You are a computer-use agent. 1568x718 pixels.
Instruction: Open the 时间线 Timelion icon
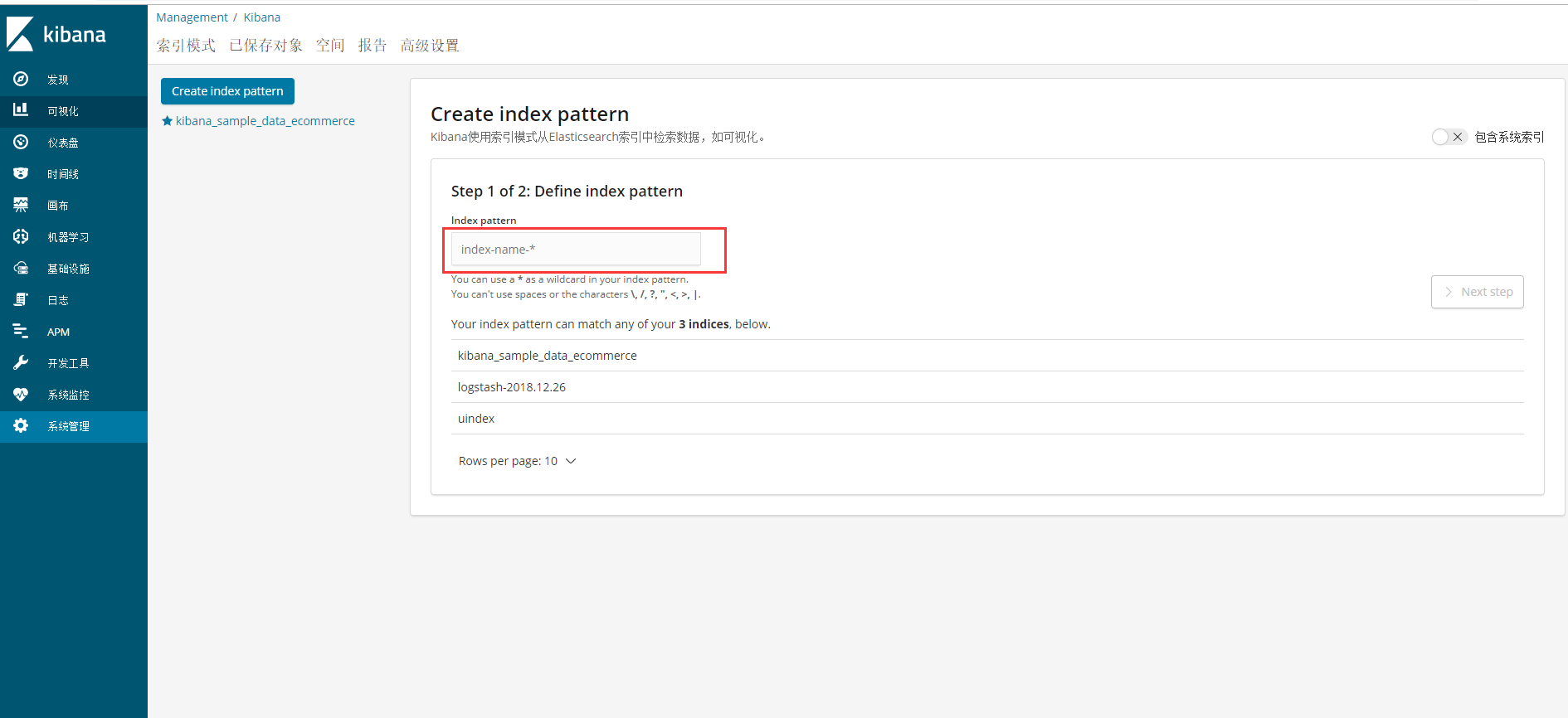(21, 173)
